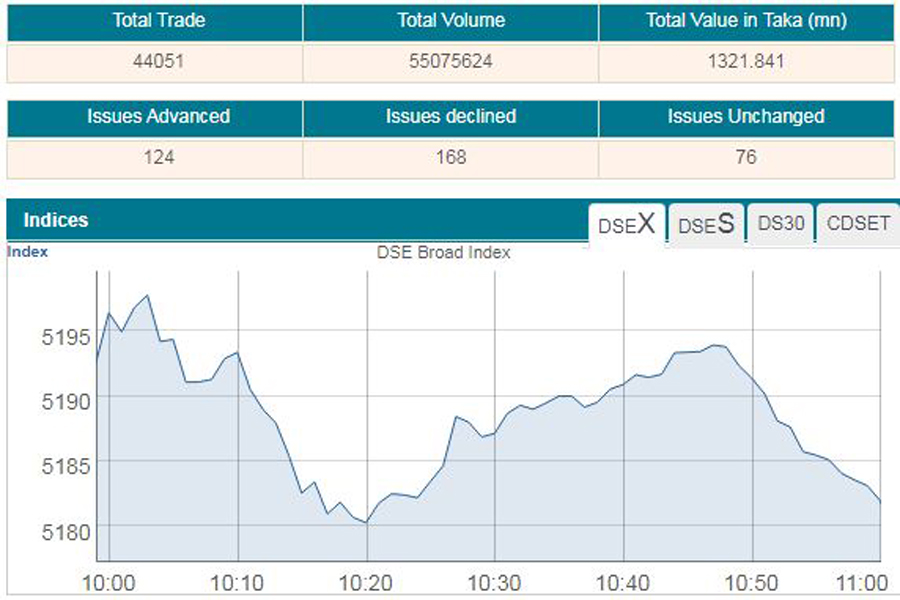The width and height of the screenshot is (900, 600).
Task: Click the 5195 value axis label
Action: coord(65,336)
